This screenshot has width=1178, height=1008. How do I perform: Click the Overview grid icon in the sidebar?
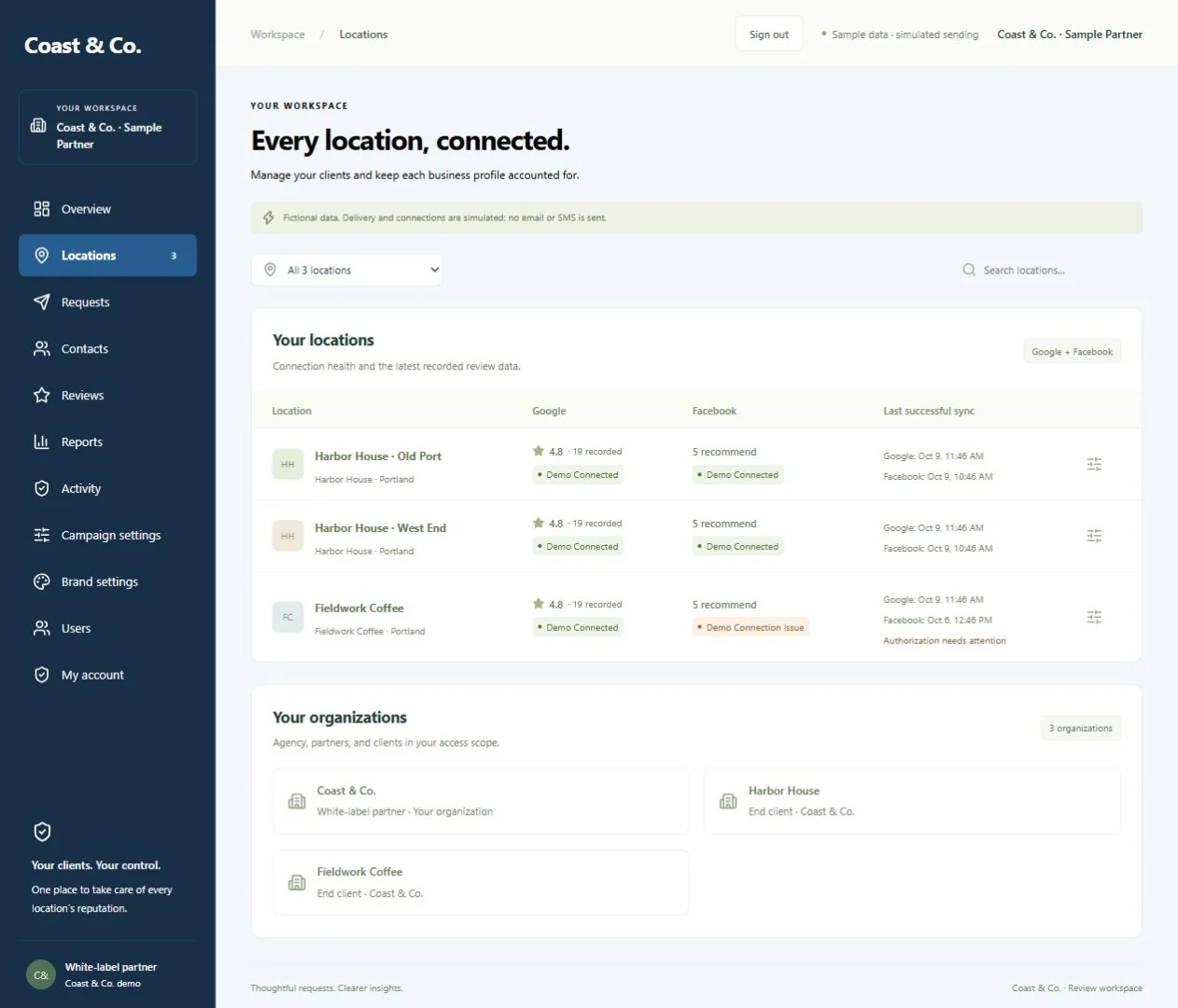41,209
